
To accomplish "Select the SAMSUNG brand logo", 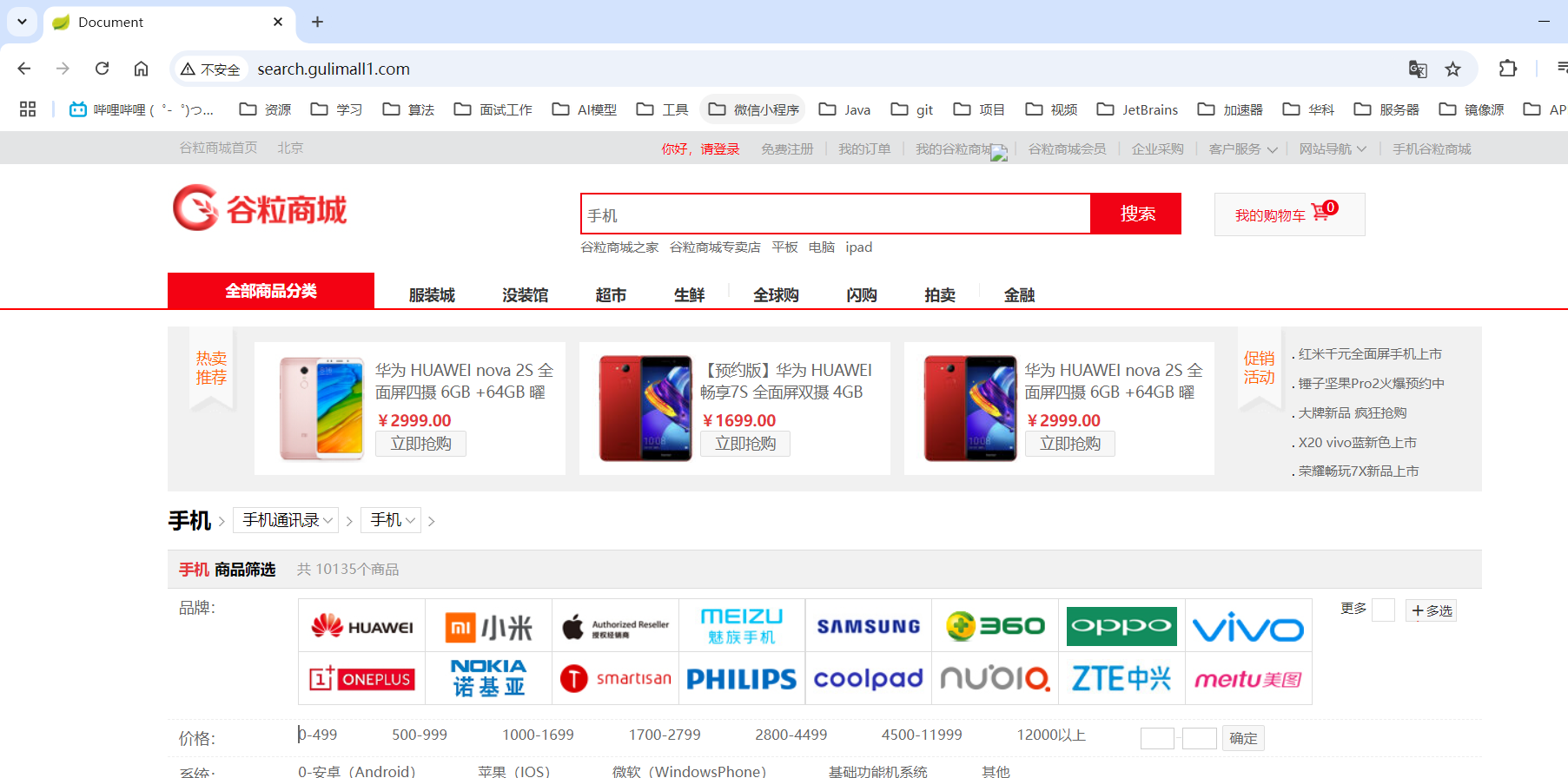I will point(869,626).
